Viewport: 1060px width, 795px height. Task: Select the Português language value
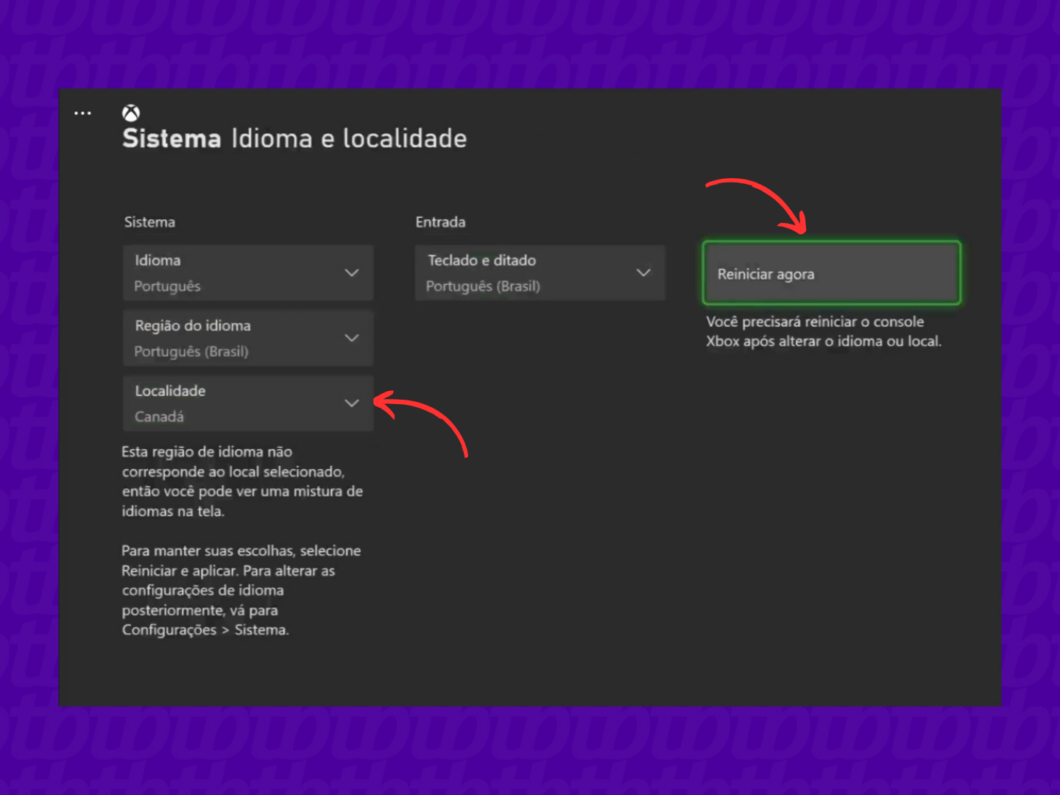(x=170, y=286)
